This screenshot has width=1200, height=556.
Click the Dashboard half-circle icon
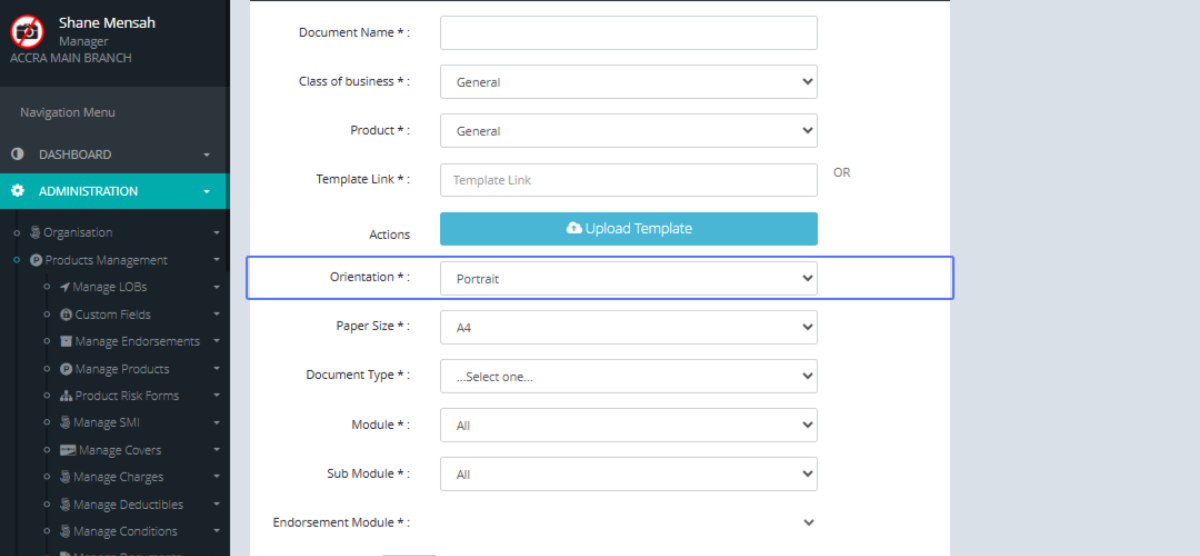click(x=17, y=155)
